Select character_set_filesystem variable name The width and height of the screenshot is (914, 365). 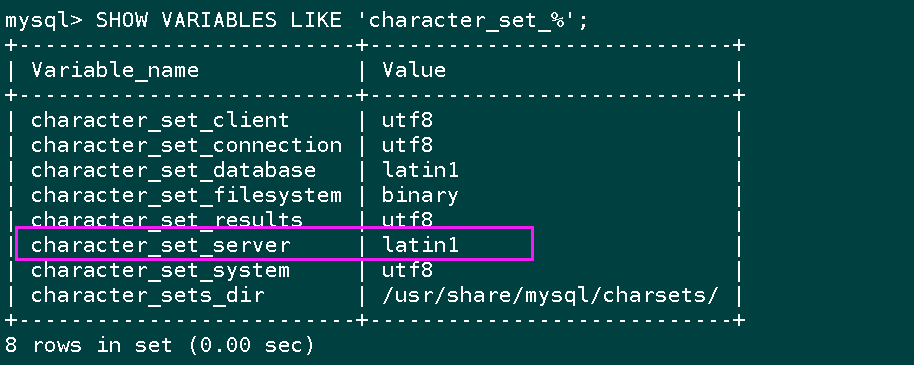187,196
